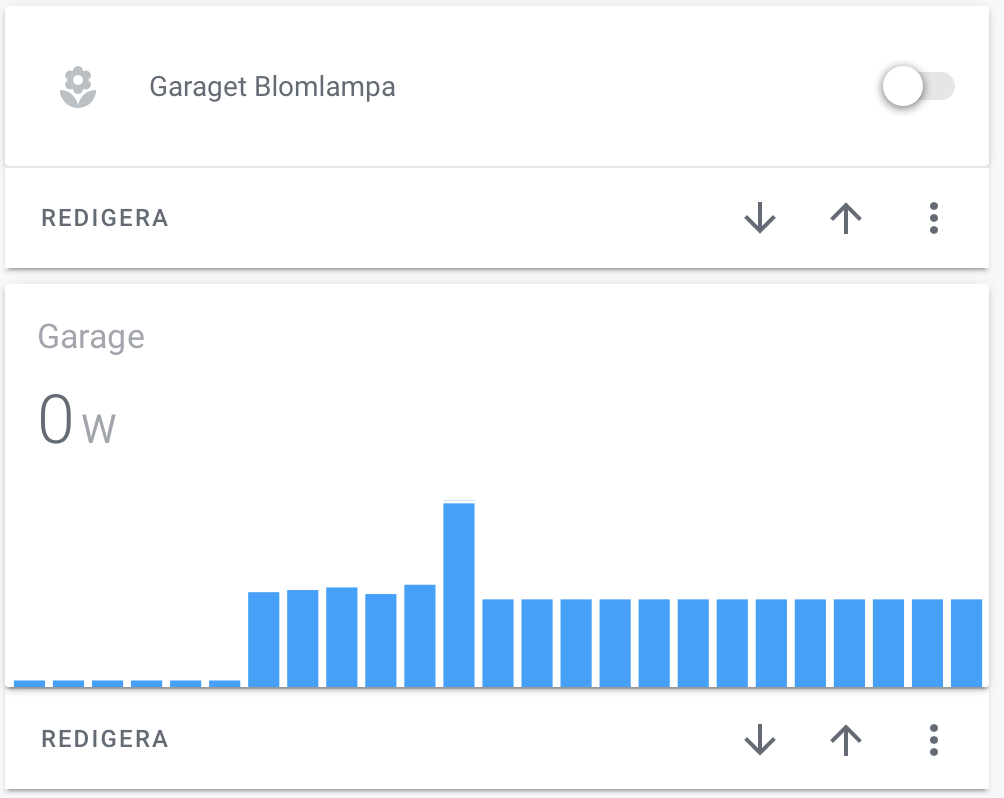Open the Garaget Blomlampa entity details
The image size is (1004, 798).
(x=272, y=87)
